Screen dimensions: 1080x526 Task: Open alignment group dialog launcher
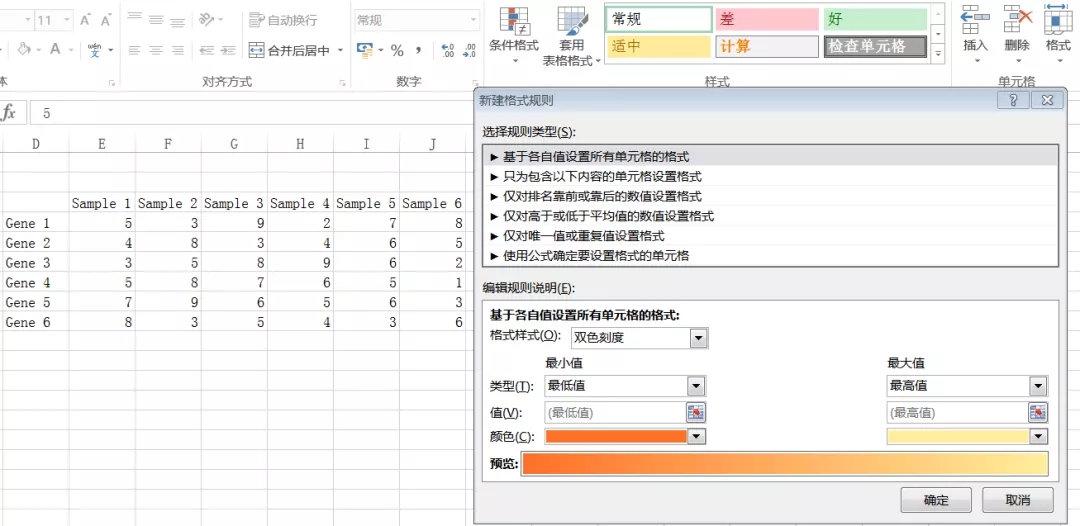(342, 83)
